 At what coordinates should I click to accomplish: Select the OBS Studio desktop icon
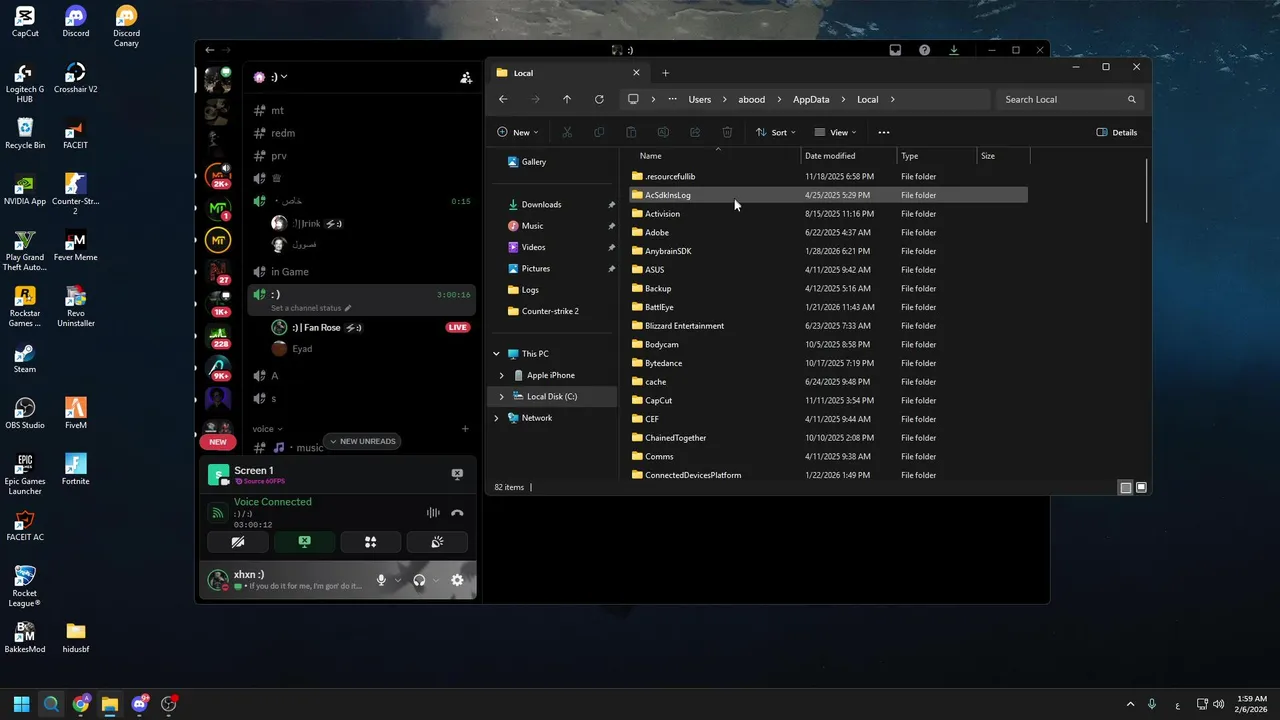click(25, 414)
